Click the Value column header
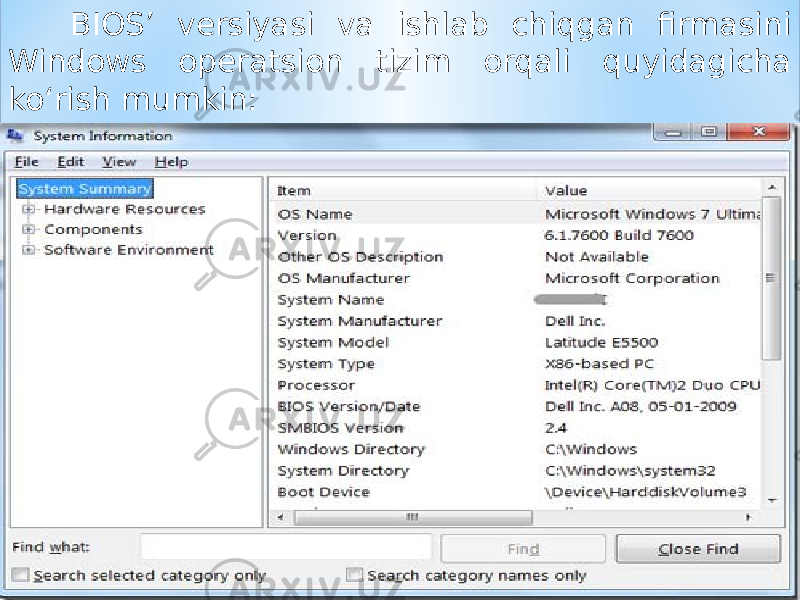The width and height of the screenshot is (800, 600). (x=649, y=191)
